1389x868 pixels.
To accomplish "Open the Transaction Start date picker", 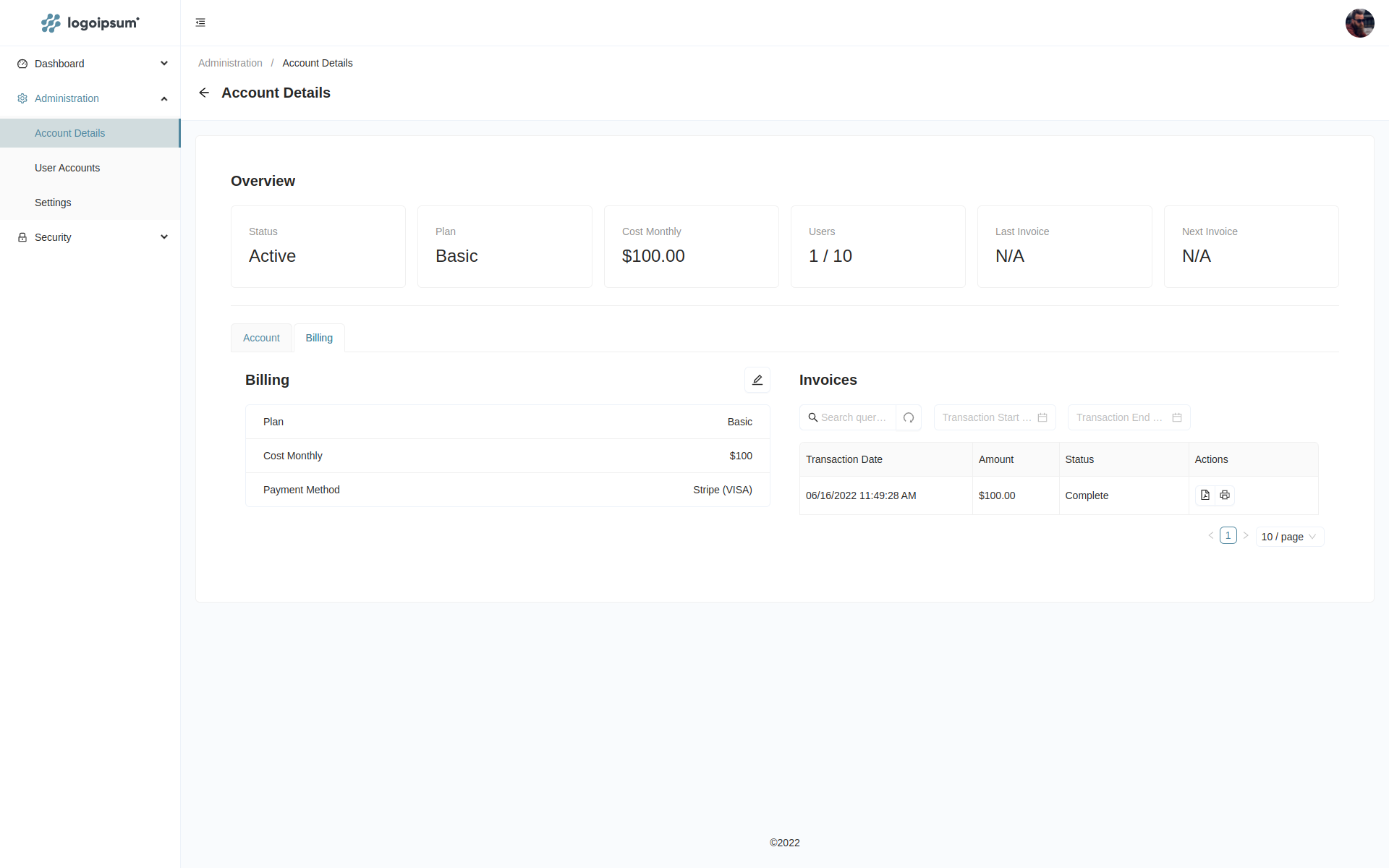I will point(994,417).
